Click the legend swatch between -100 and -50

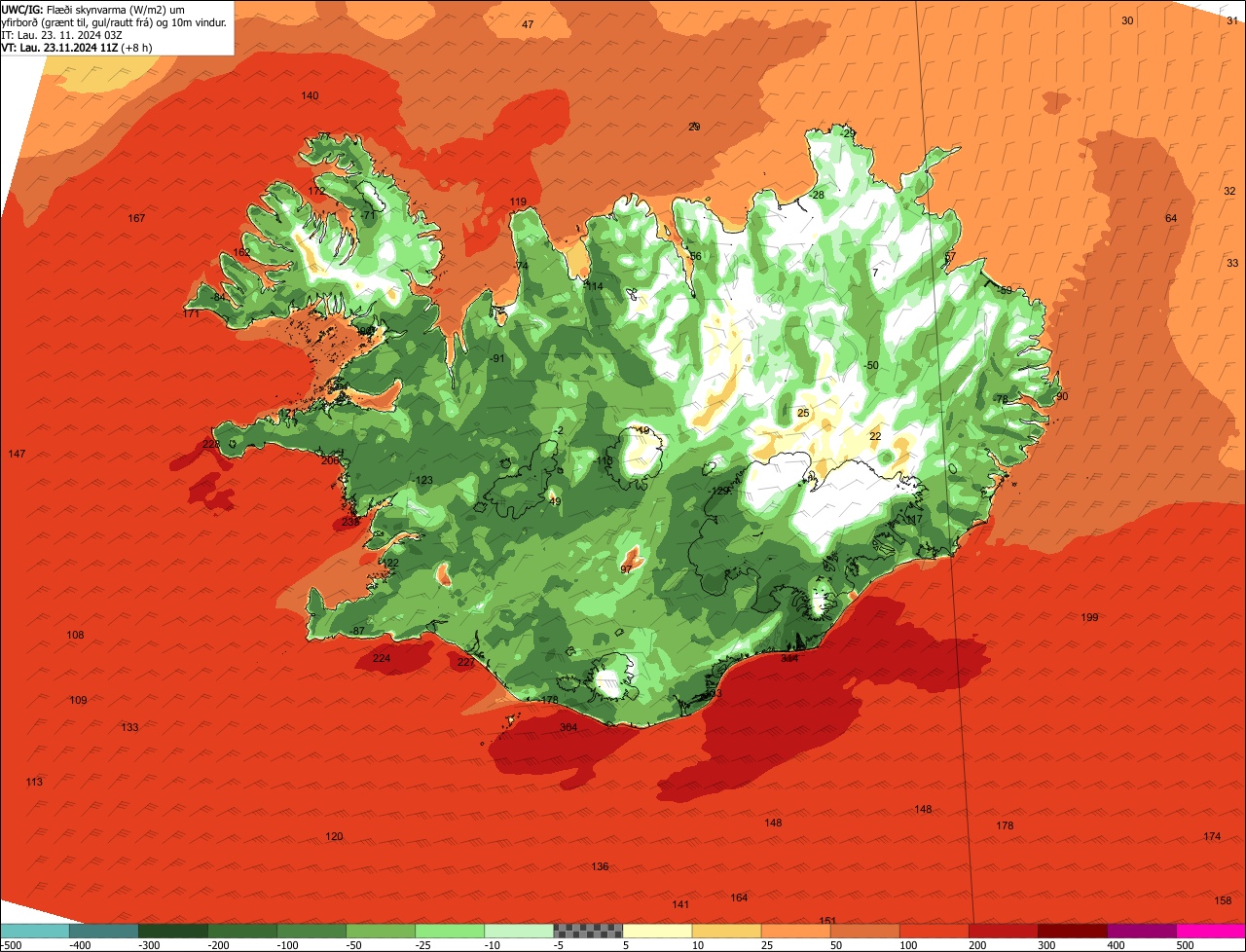(x=311, y=931)
